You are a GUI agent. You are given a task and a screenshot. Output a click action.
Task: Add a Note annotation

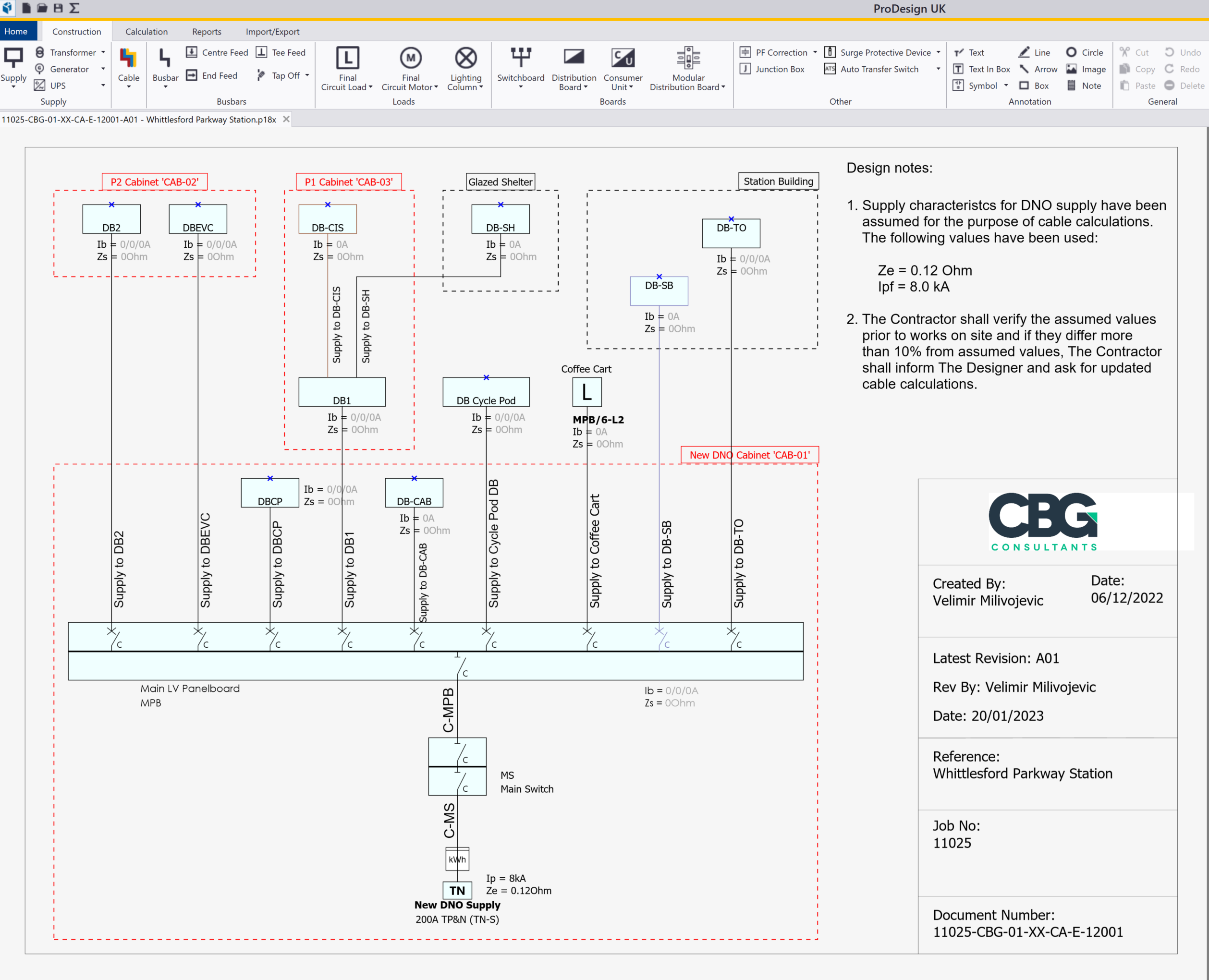coord(1083,85)
